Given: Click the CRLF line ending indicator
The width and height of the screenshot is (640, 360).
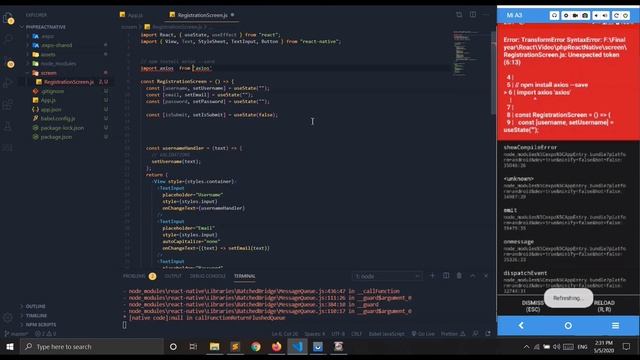Looking at the screenshot, I should pos(356,334).
